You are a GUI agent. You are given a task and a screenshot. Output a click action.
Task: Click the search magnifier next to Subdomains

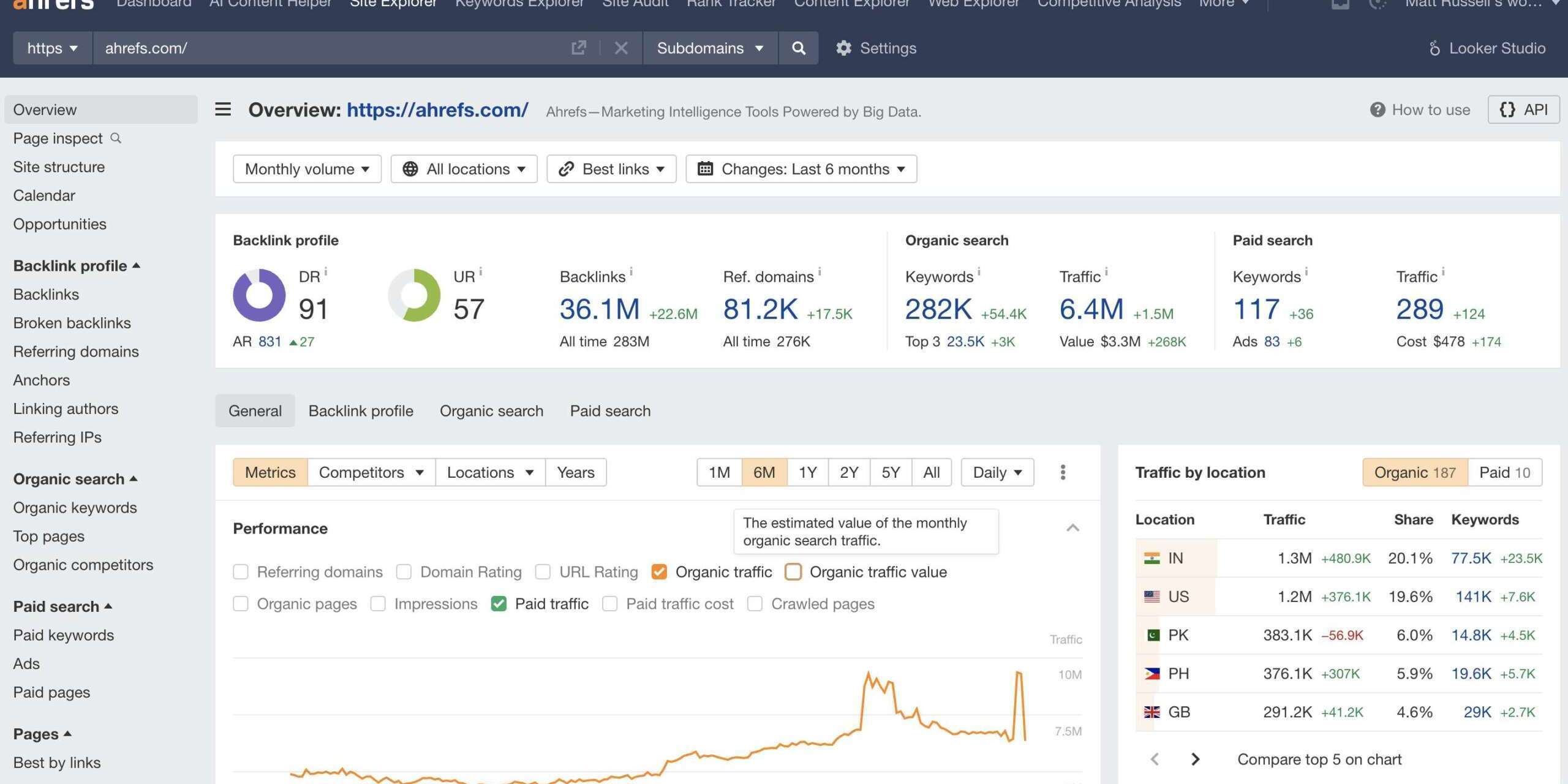pyautogui.click(x=798, y=48)
